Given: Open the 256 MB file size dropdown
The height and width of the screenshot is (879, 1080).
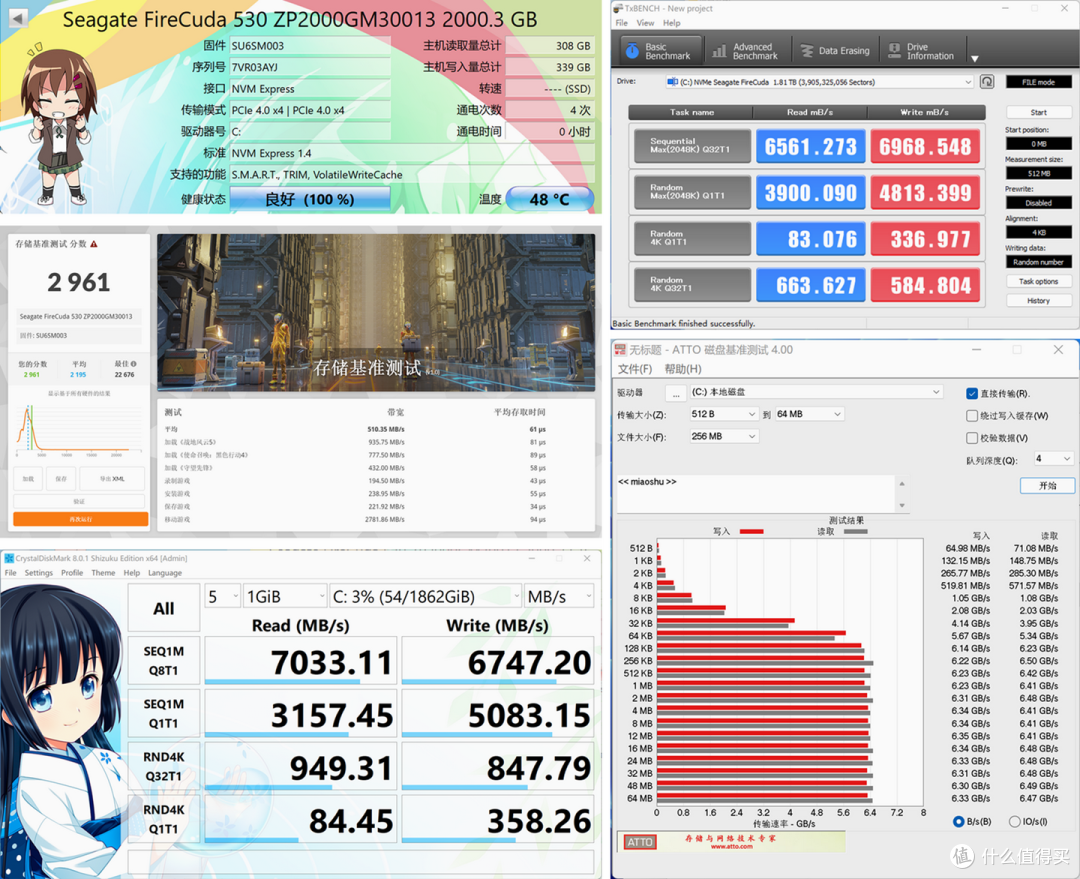Looking at the screenshot, I should pyautogui.click(x=724, y=437).
